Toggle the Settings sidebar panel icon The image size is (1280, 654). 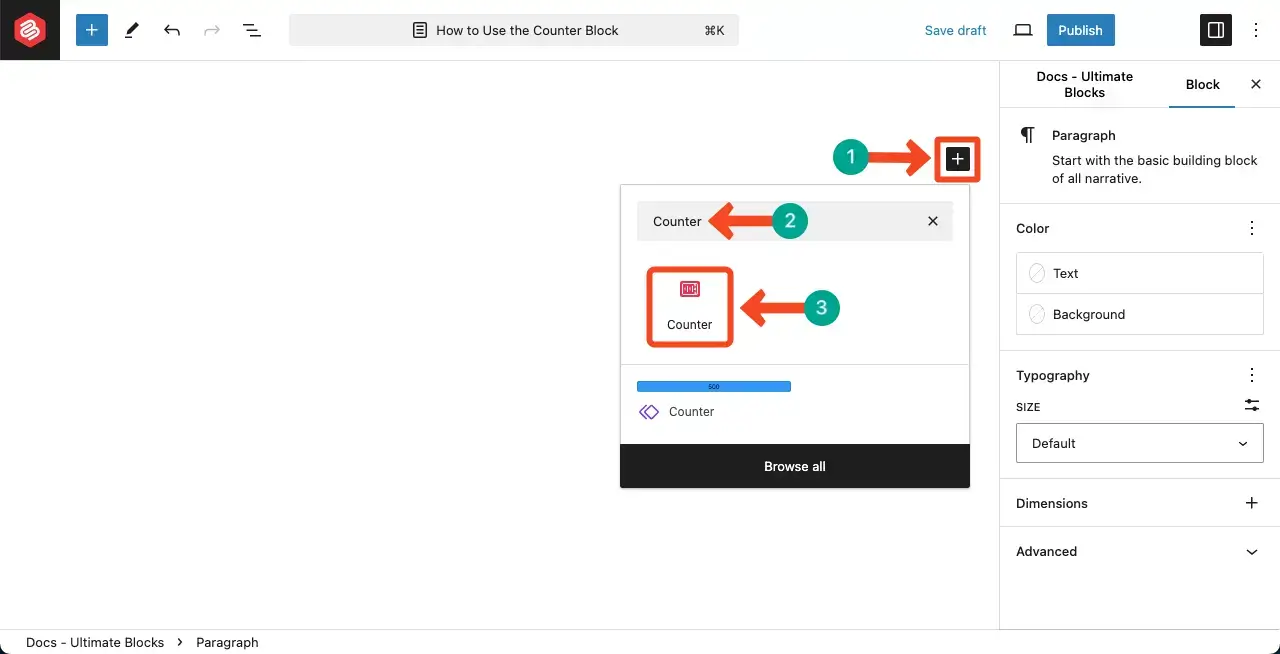pos(1216,30)
